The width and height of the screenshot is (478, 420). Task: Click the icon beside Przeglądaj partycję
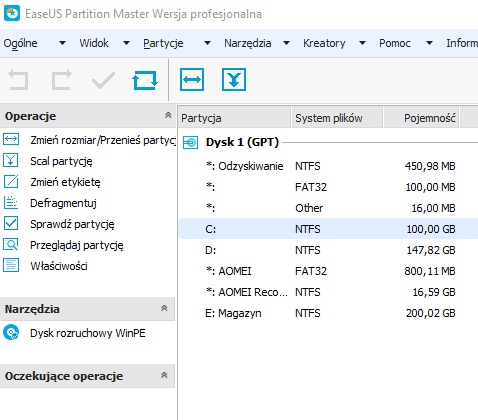[x=11, y=244]
